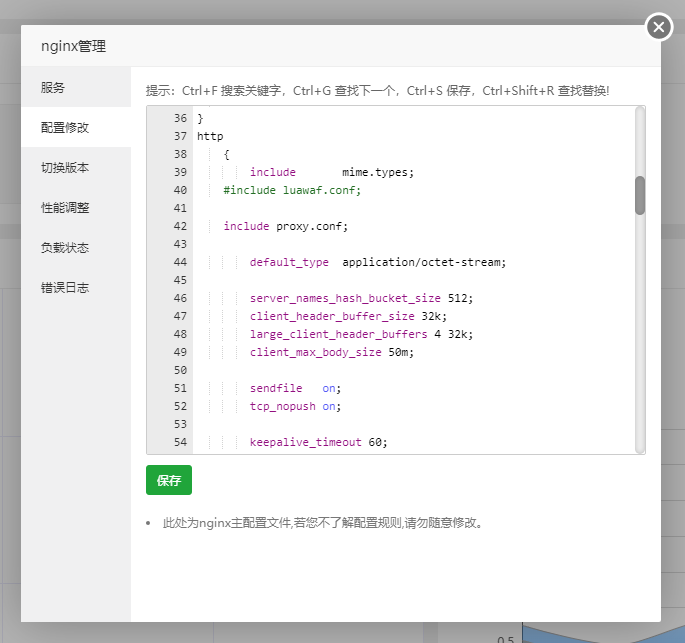Image resolution: width=685 pixels, height=643 pixels.
Task: Click the empty line 41 in editor
Action: pos(414,208)
